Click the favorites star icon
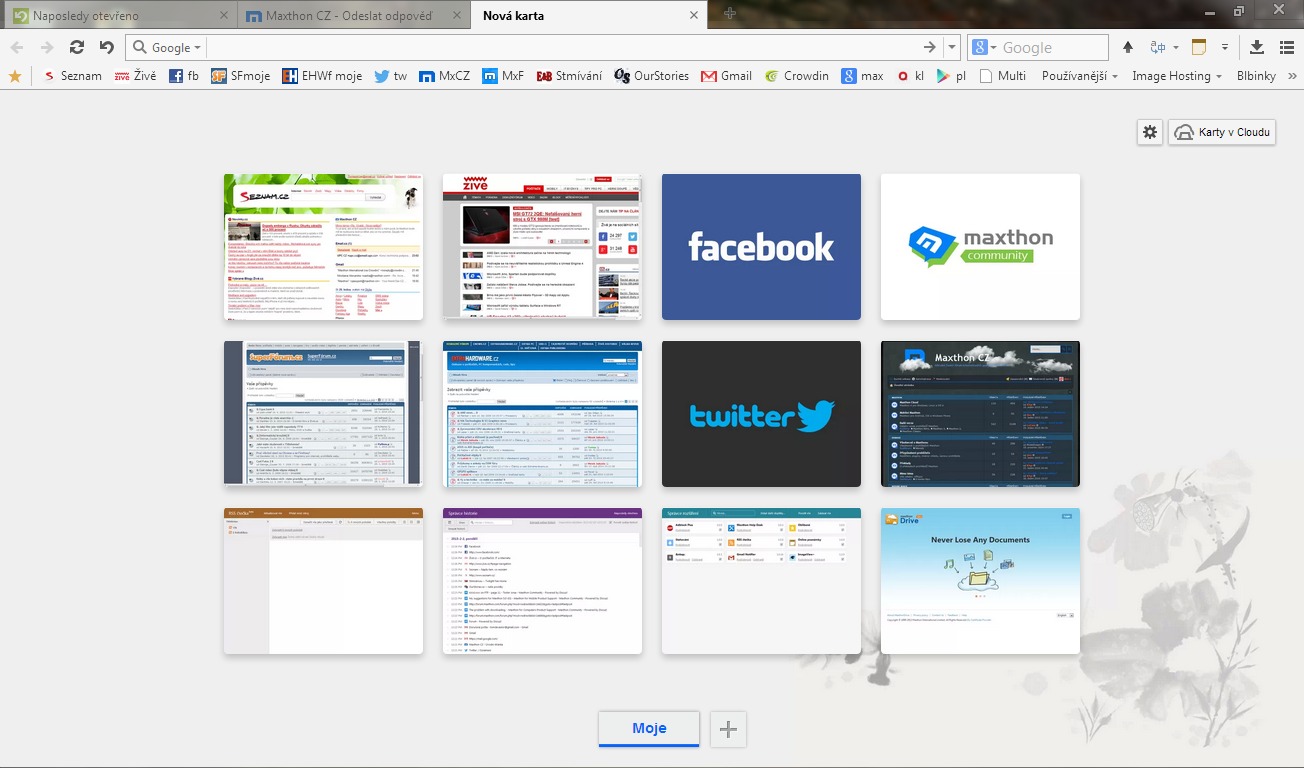 click(x=15, y=76)
